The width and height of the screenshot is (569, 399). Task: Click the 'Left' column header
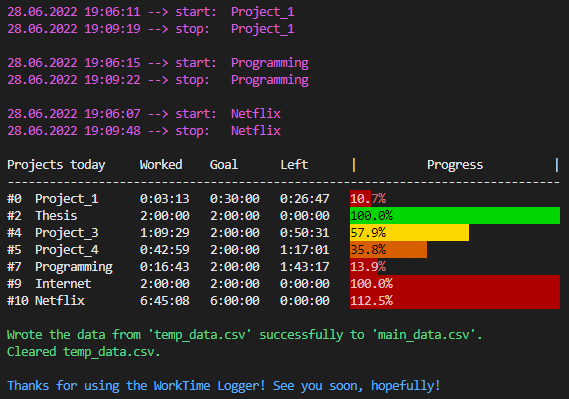tap(294, 165)
